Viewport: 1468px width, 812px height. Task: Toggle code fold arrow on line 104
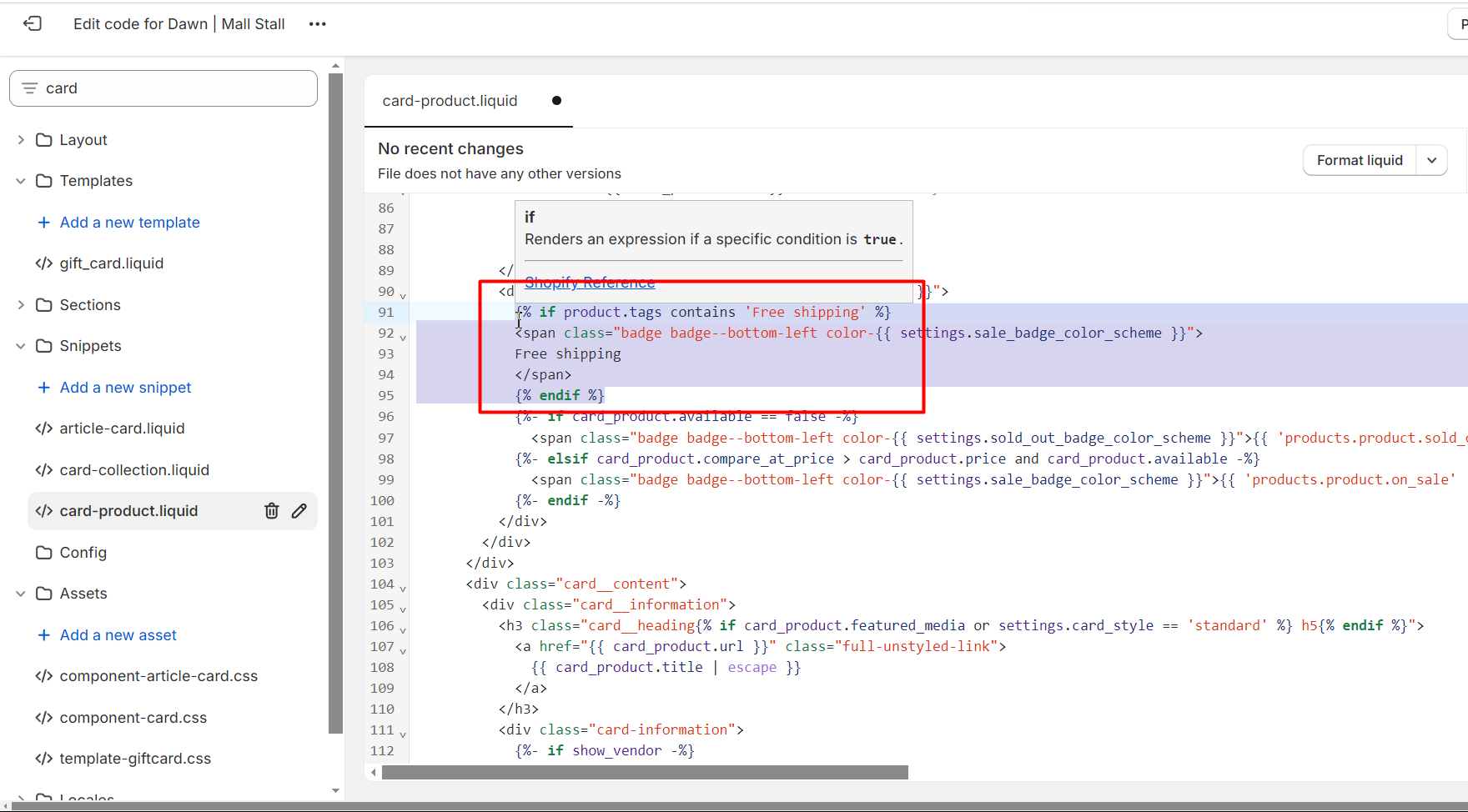(403, 589)
